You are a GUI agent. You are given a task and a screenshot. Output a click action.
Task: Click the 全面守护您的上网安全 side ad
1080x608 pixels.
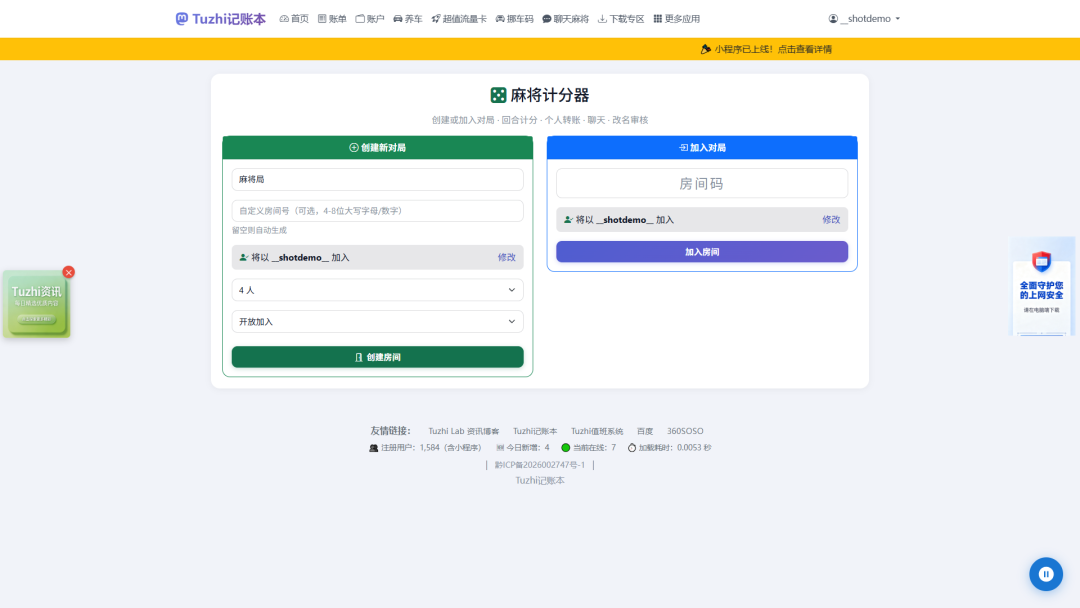pyautogui.click(x=1041, y=286)
